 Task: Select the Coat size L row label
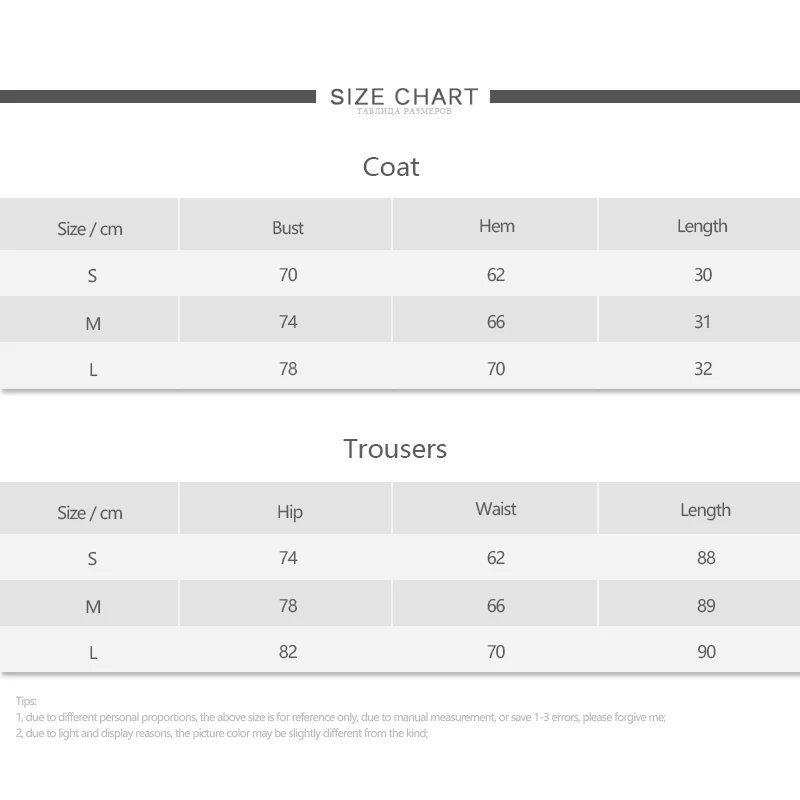pos(93,370)
